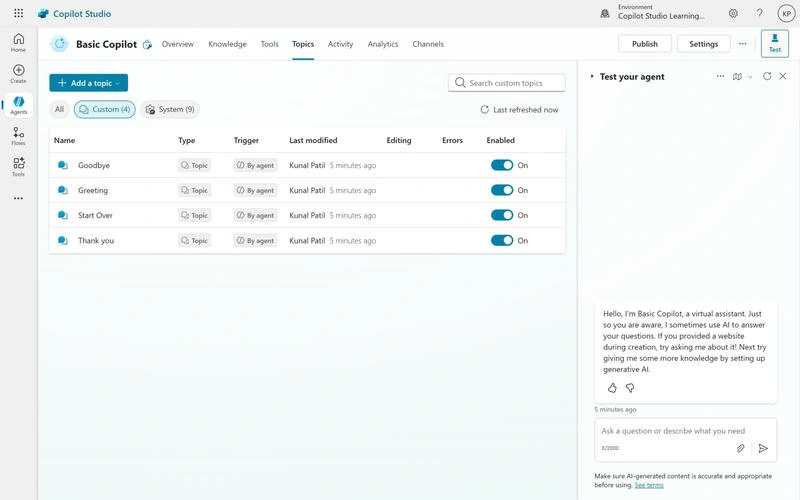Toggle off the Greeting topic

[502, 190]
